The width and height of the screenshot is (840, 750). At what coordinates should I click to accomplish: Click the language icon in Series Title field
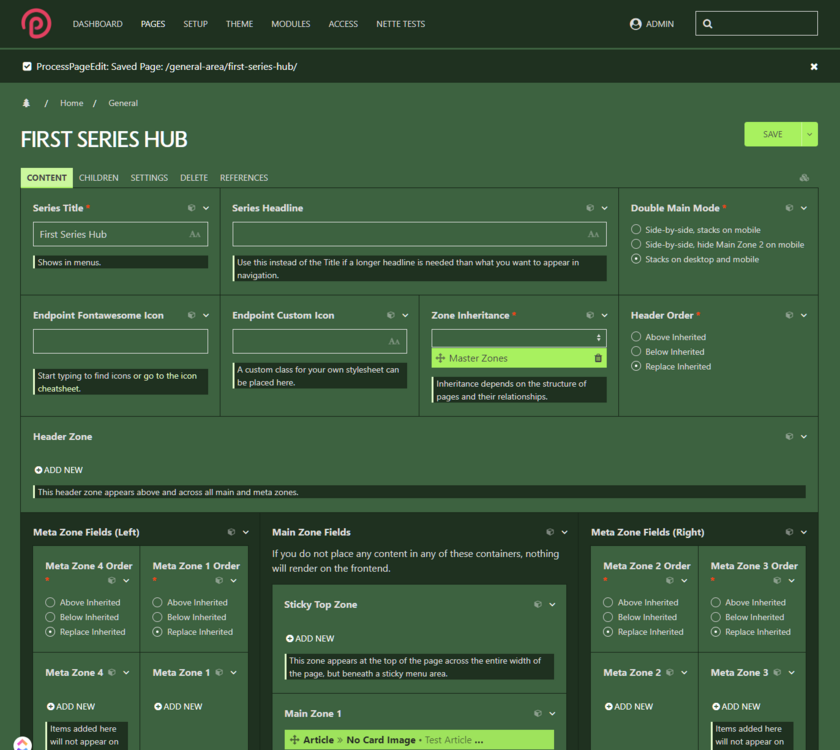point(195,235)
